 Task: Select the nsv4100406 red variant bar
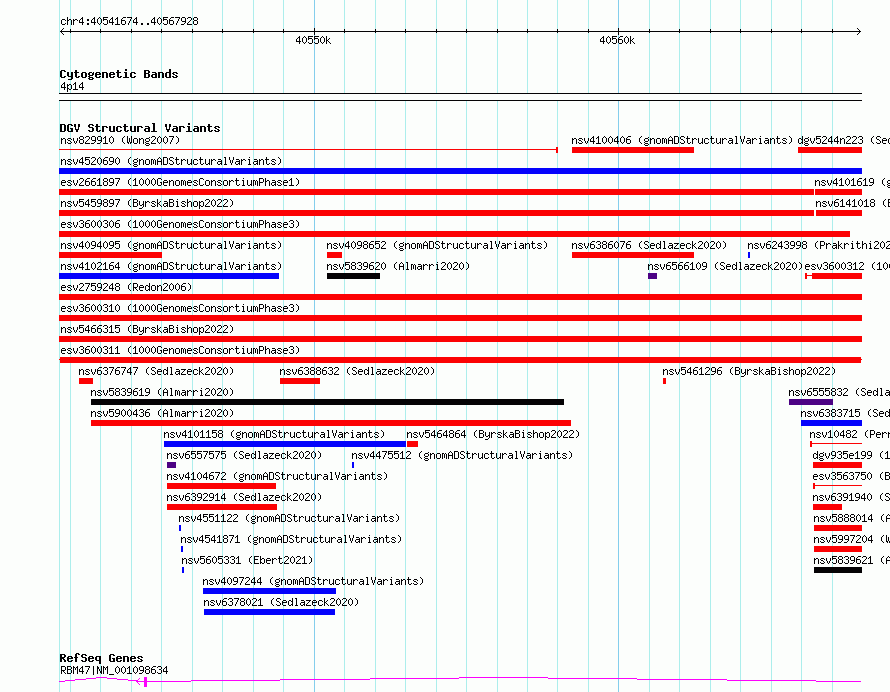[632, 150]
